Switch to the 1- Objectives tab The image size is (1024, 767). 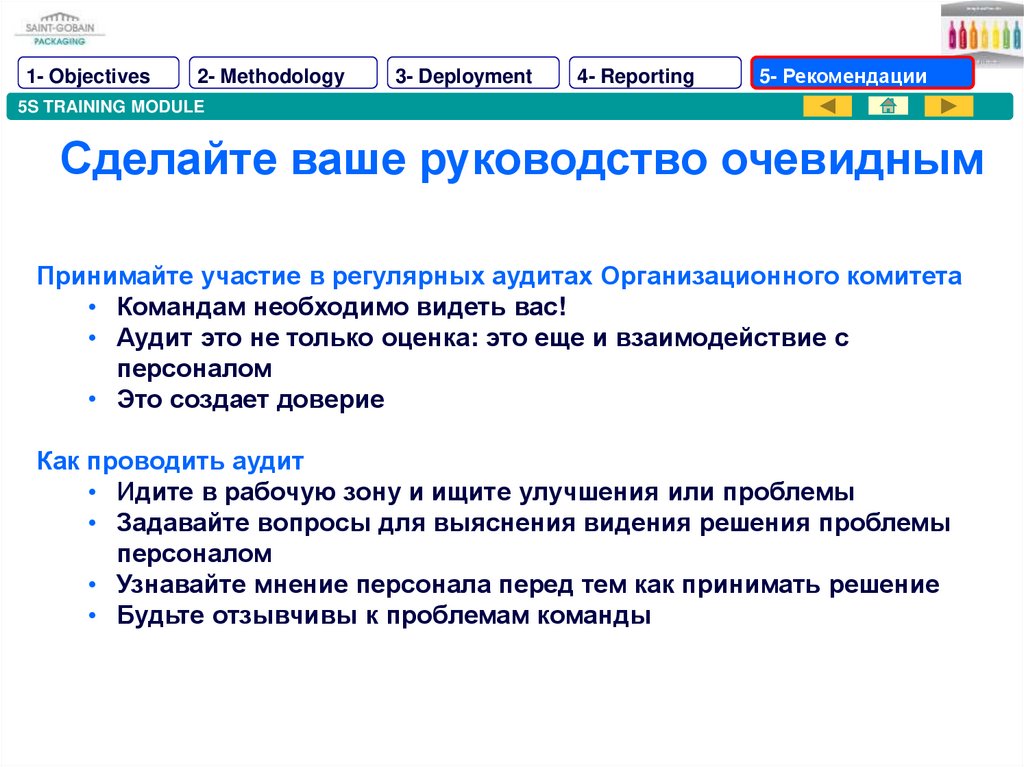tap(98, 76)
